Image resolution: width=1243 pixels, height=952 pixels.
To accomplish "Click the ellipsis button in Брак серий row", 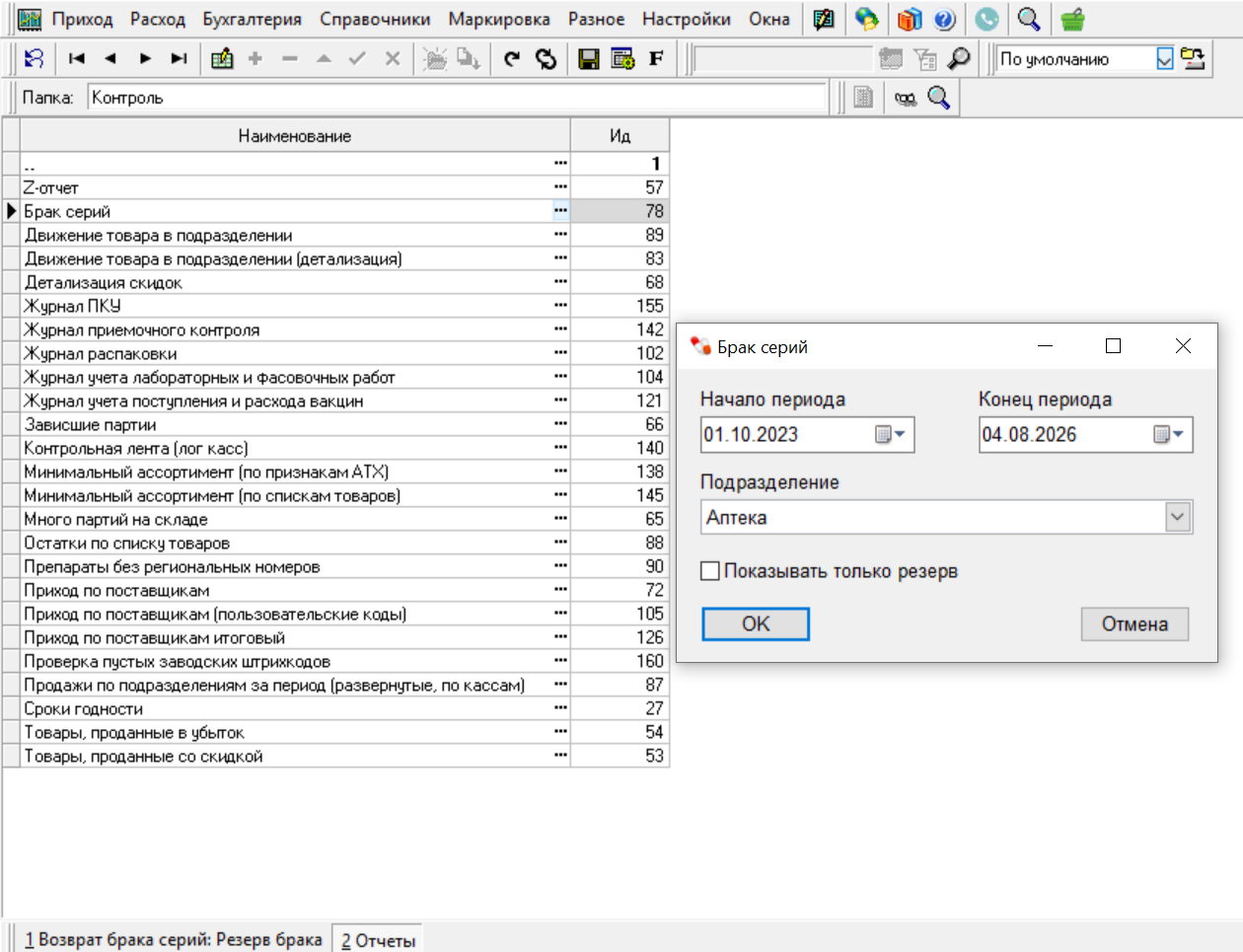I will click(560, 211).
